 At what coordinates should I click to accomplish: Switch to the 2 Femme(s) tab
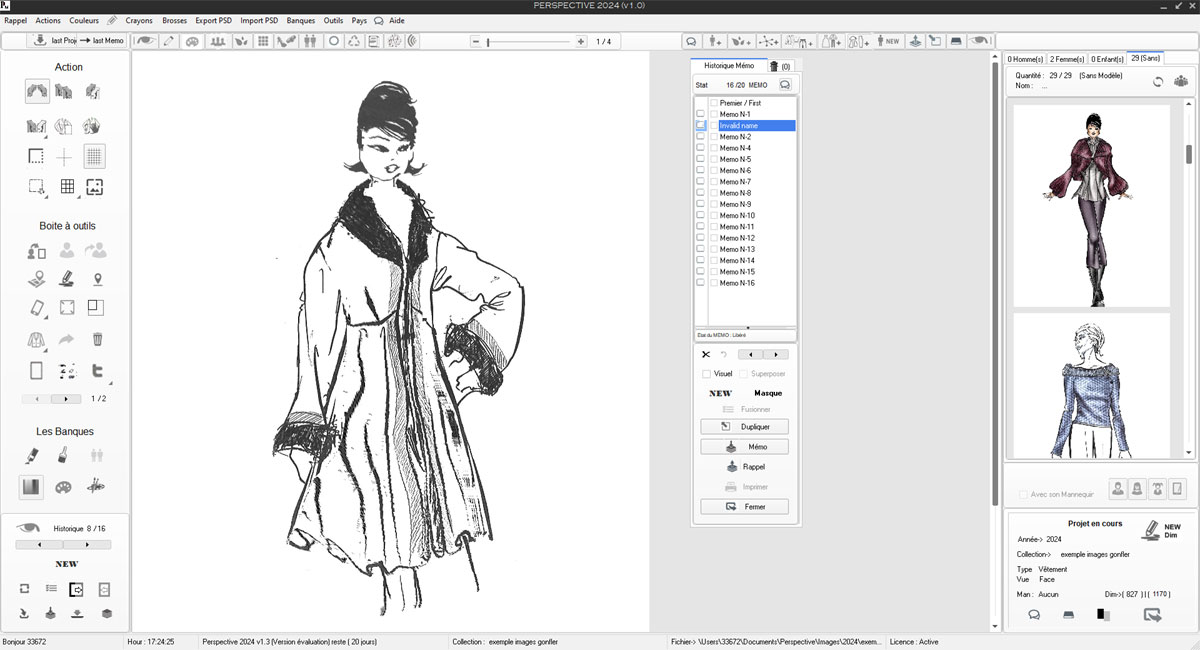(x=1066, y=59)
